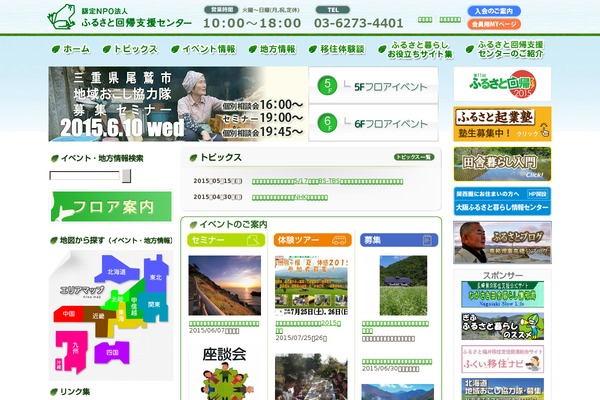This screenshot has height=400, width=600.
Task: Select 中国 region on area map
Action: (x=69, y=314)
